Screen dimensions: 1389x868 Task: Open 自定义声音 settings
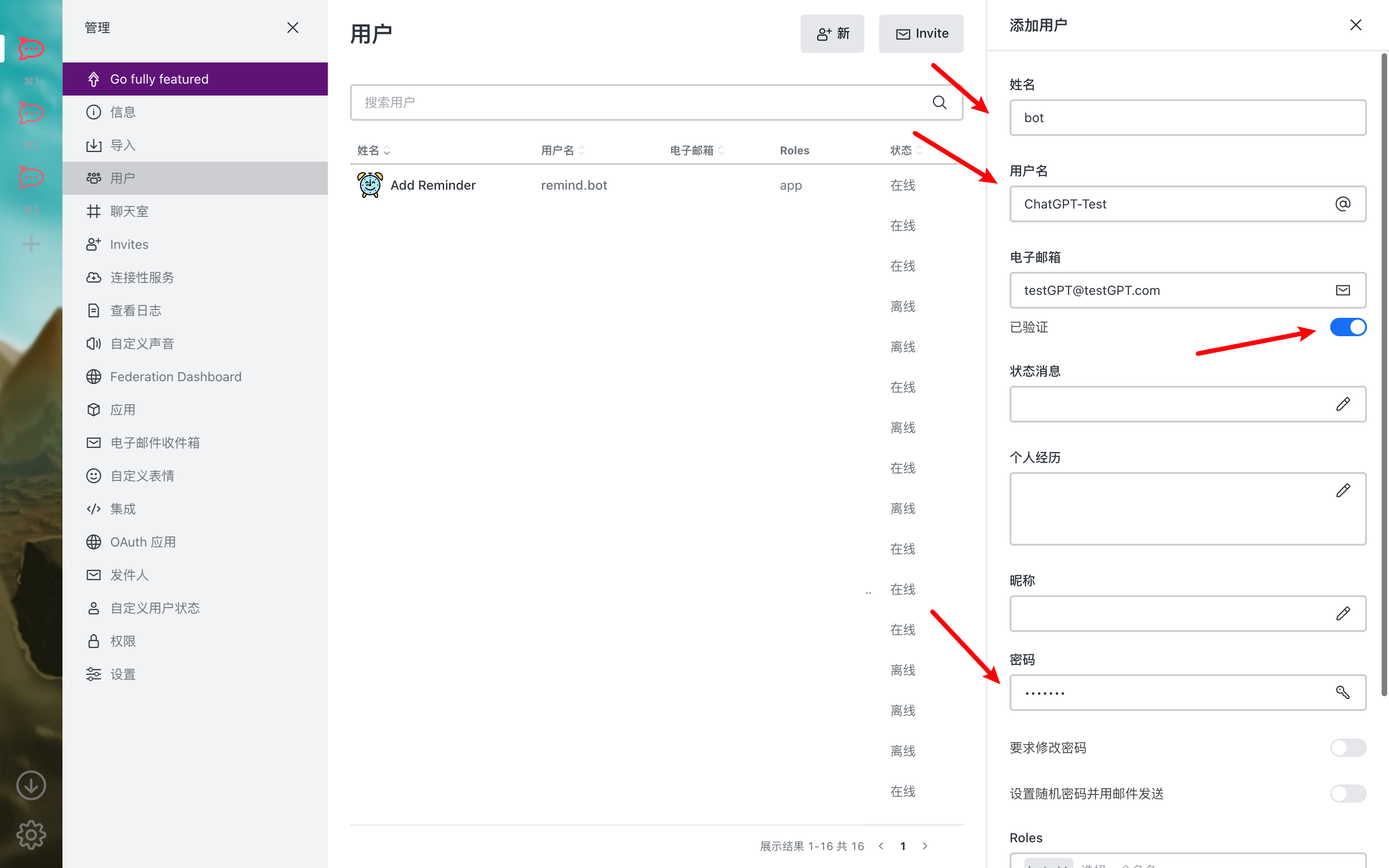(195, 344)
